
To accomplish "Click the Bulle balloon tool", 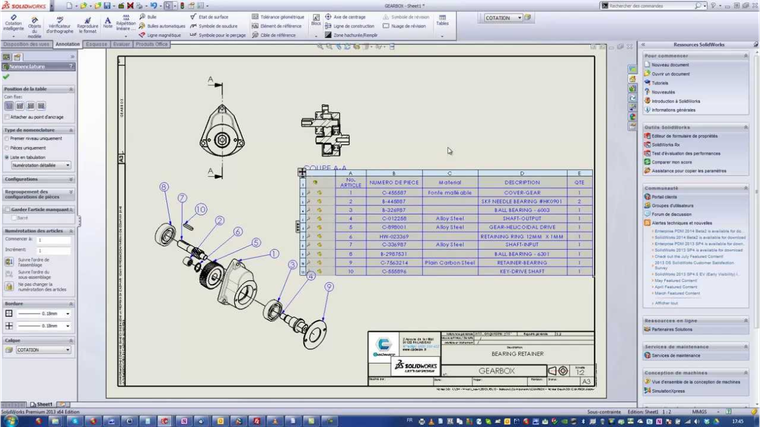I will (150, 17).
